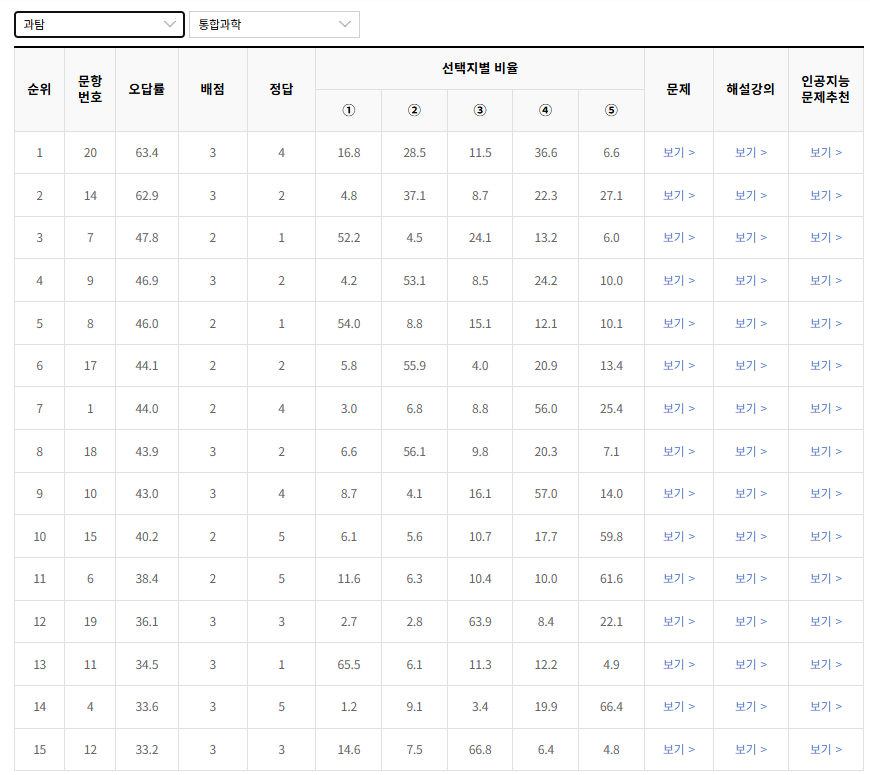Open 문제 보기 for question 4

678,706
